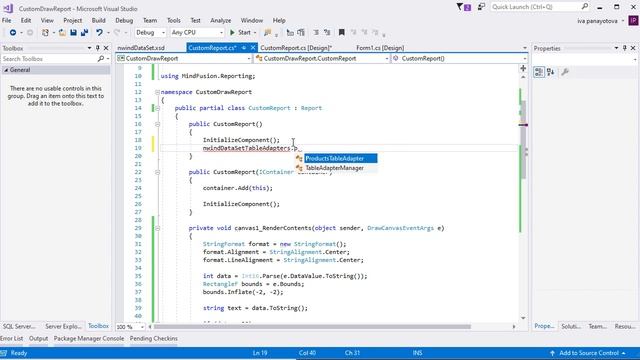The image size is (640, 360).
Task: Open the File menu
Action: point(7,20)
